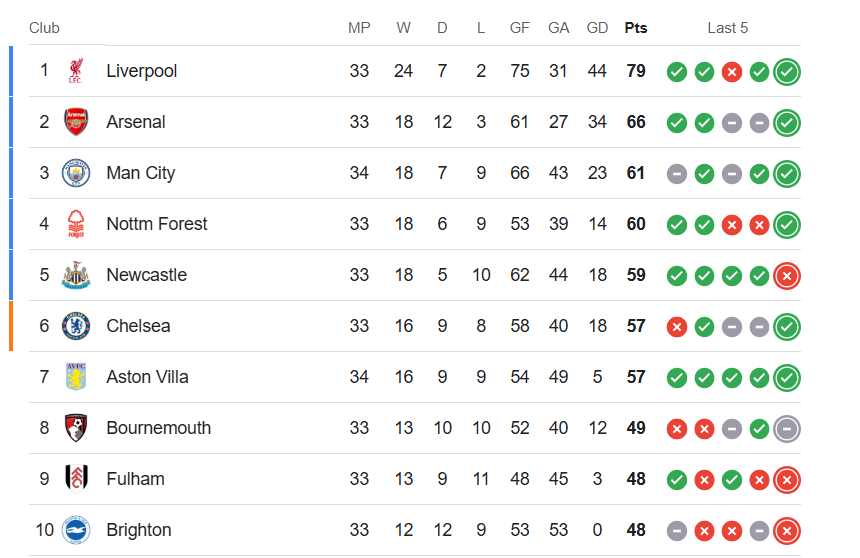The height and width of the screenshot is (558, 860).
Task: Click Liverpool's most recent win indicator
Action: [x=787, y=72]
